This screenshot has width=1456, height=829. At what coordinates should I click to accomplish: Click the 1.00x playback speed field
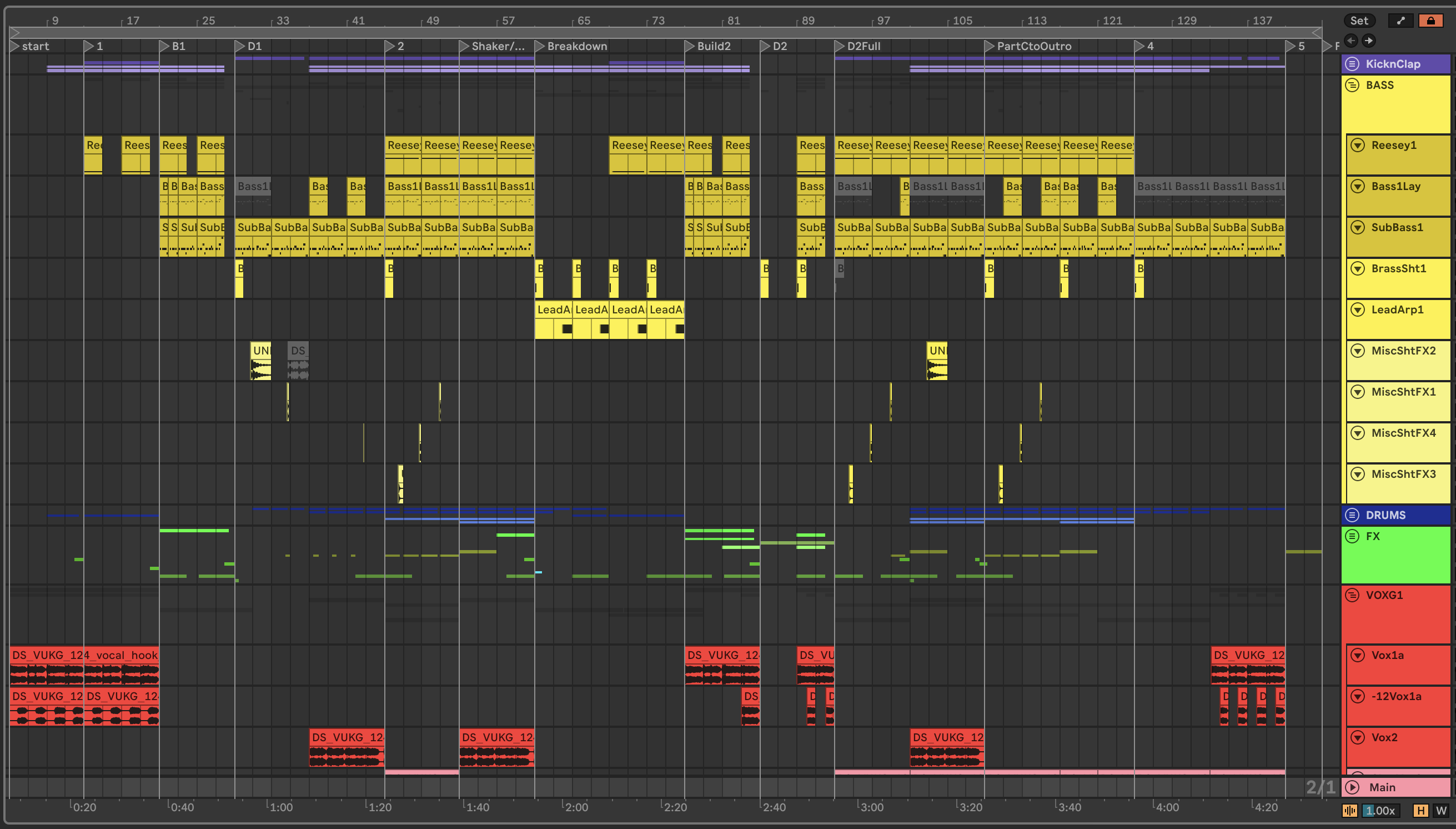point(1380,811)
